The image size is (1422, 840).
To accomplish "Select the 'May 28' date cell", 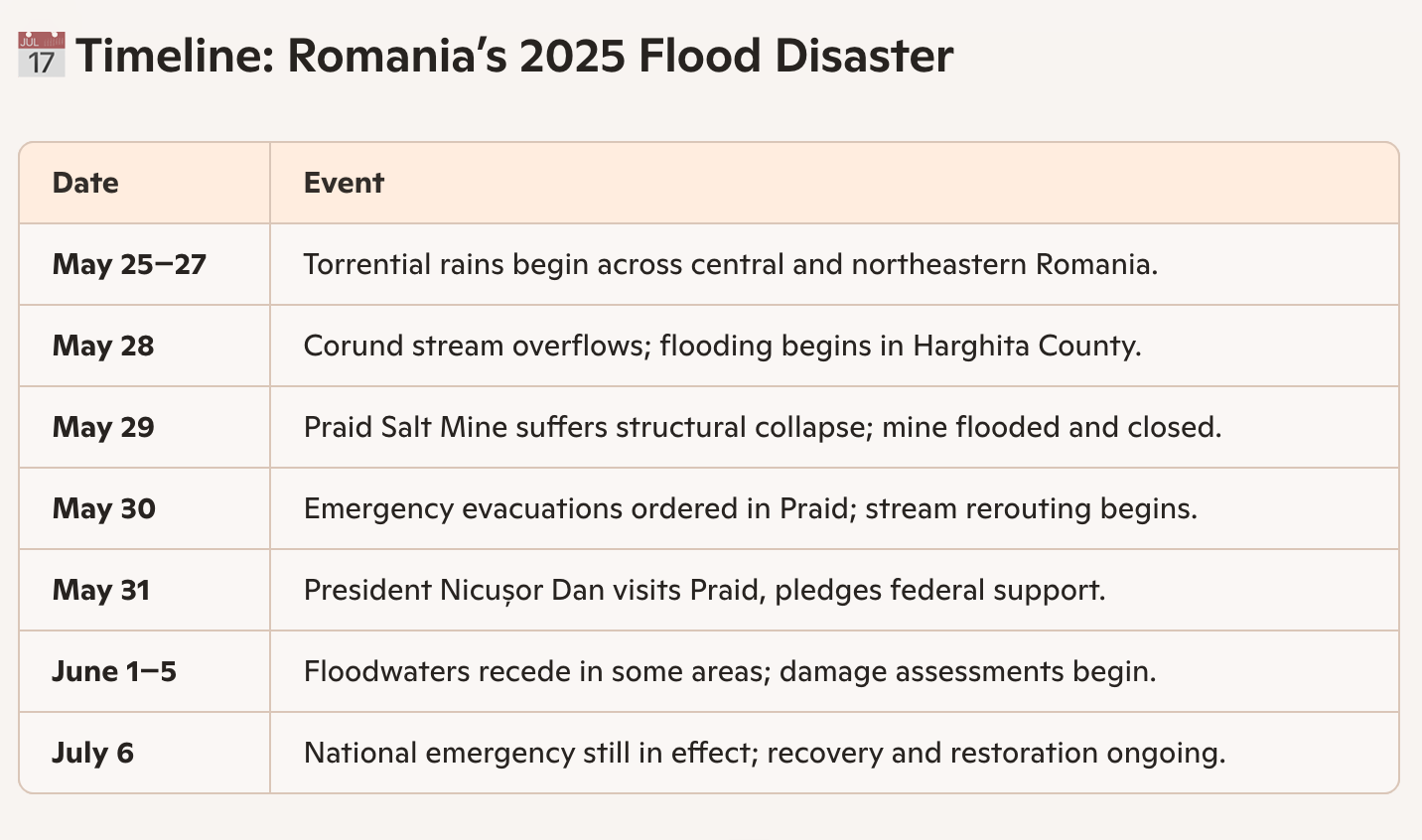I will pos(103,346).
